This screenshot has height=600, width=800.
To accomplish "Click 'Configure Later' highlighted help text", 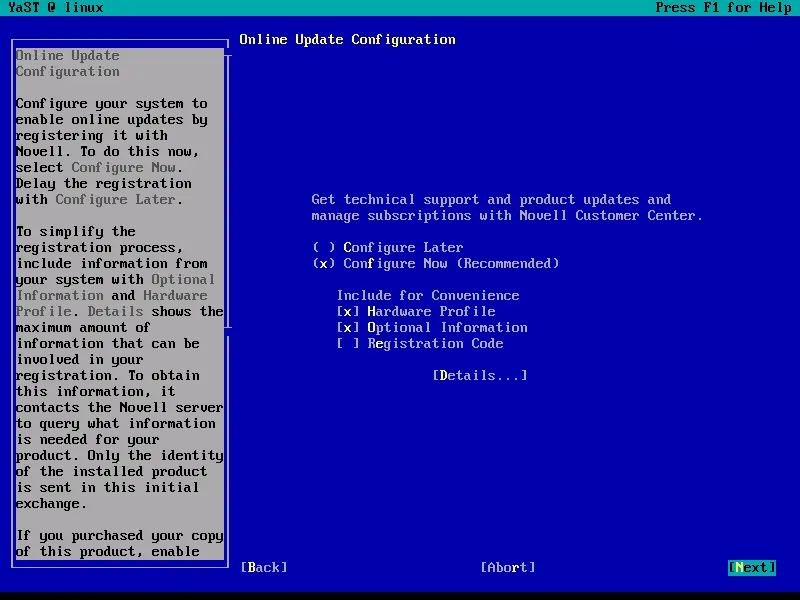I will 116,199.
